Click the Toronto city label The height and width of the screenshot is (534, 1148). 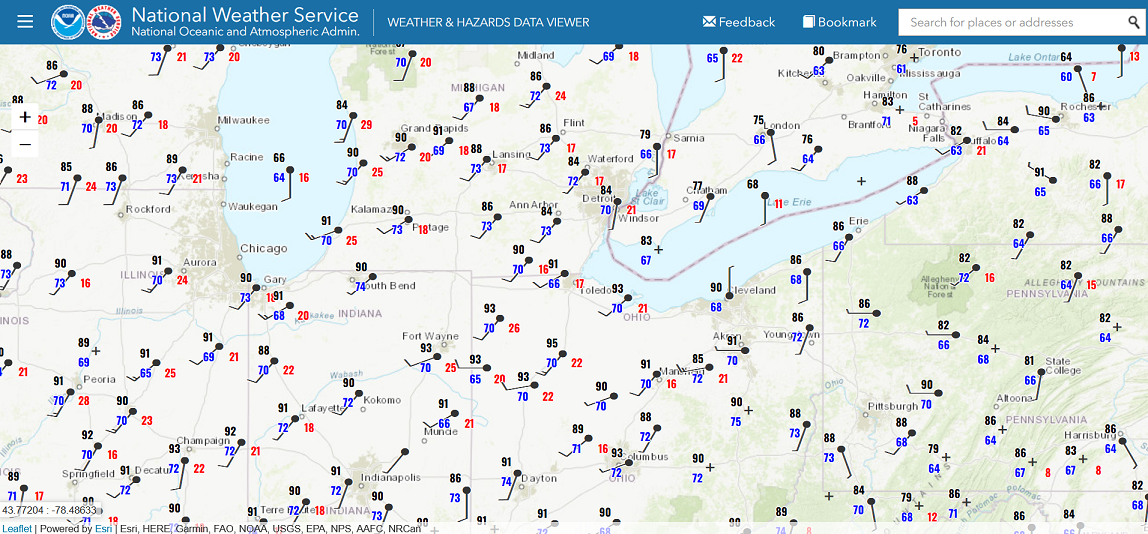pyautogui.click(x=939, y=53)
